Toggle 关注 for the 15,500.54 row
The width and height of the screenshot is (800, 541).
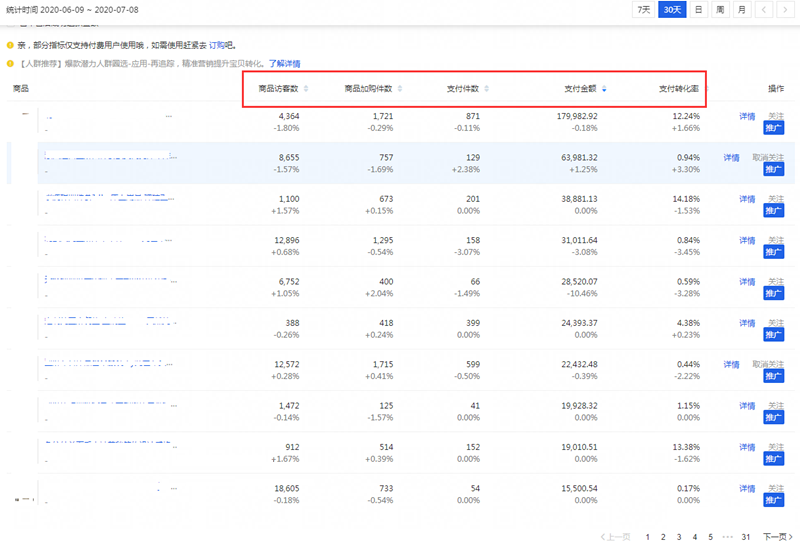pyautogui.click(x=776, y=488)
